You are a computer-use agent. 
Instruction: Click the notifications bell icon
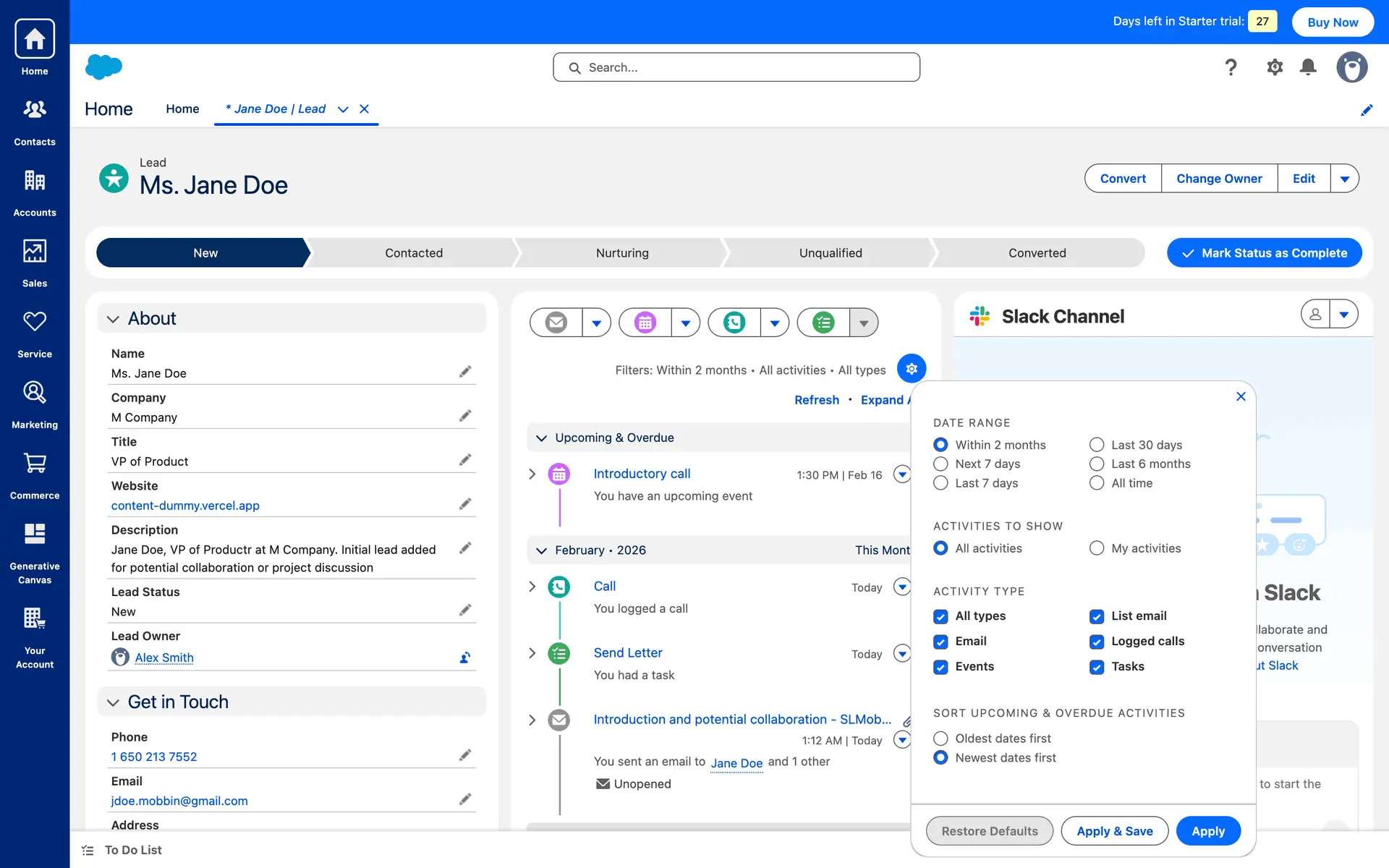(x=1308, y=67)
